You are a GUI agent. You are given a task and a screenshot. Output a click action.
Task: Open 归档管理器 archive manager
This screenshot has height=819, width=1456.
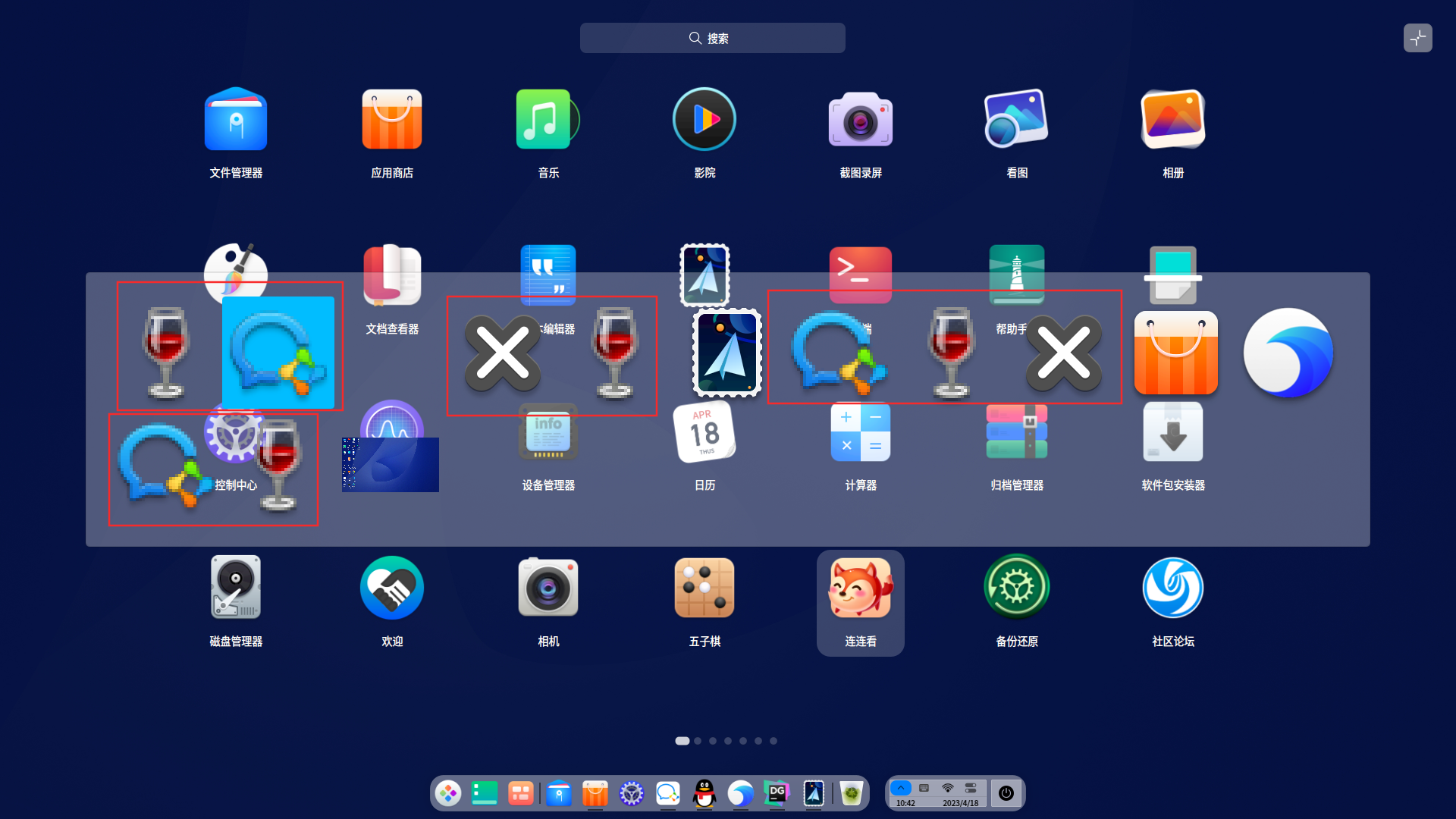pyautogui.click(x=1017, y=432)
